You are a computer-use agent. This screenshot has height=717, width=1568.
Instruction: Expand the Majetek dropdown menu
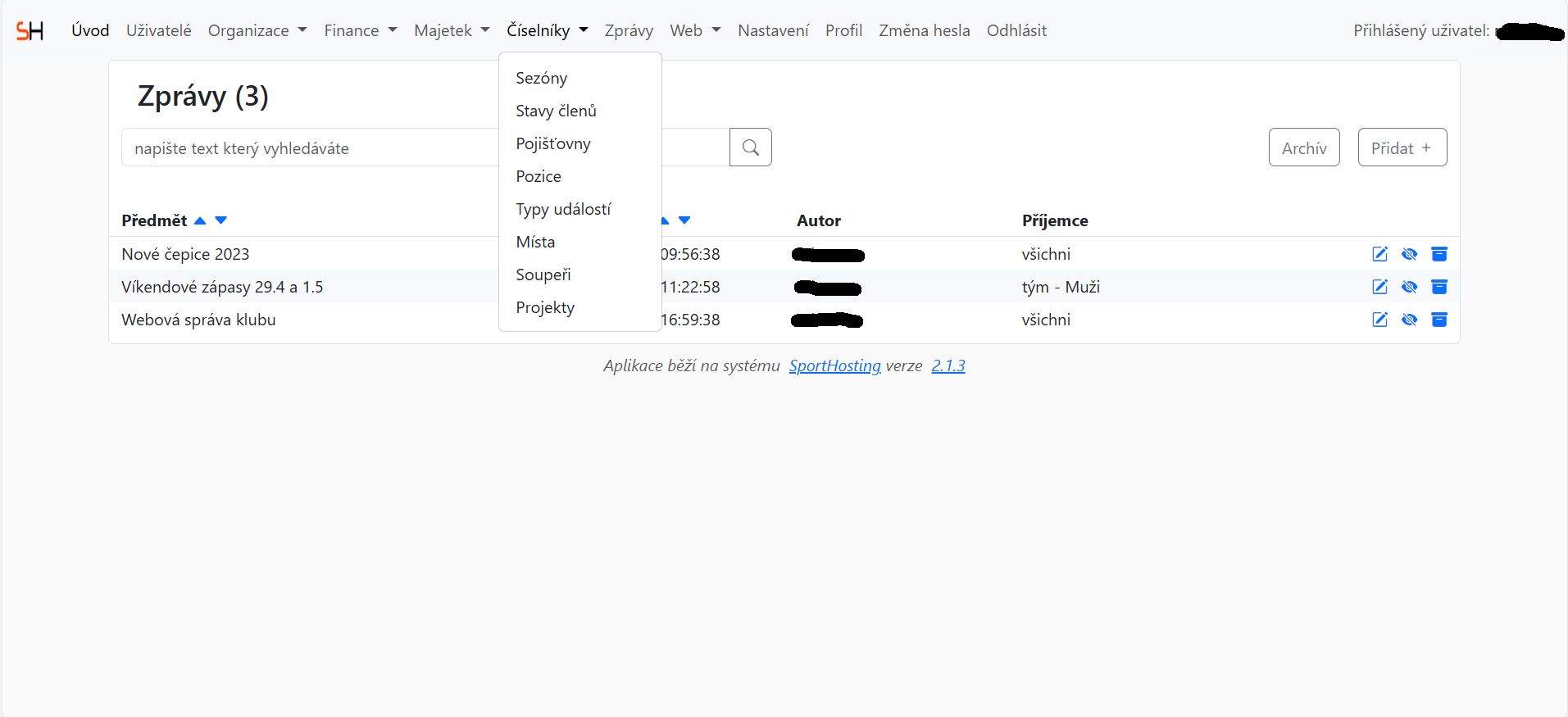451,30
